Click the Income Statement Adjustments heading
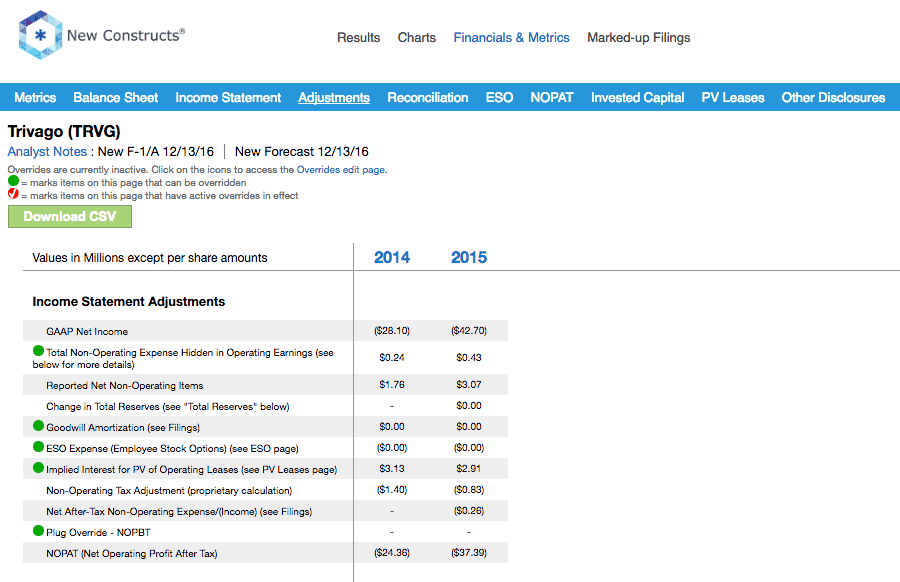 tap(129, 302)
